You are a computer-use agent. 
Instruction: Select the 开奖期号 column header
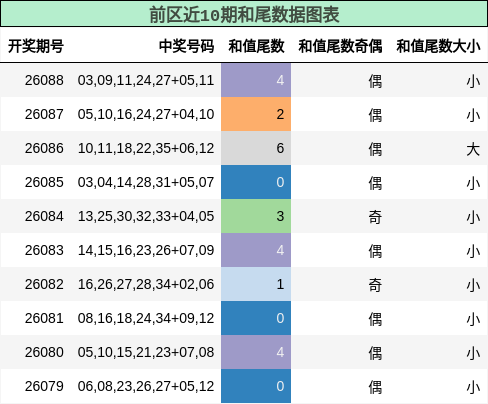pyautogui.click(x=36, y=46)
